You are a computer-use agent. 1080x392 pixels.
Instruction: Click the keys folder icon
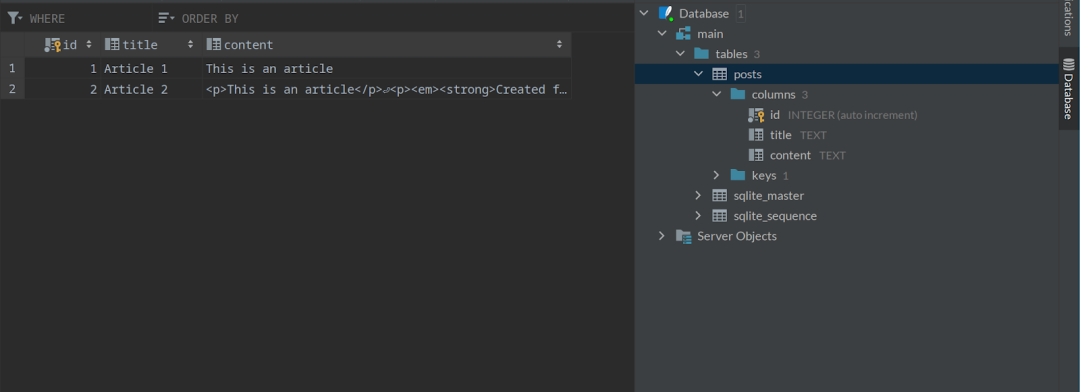[x=737, y=175]
